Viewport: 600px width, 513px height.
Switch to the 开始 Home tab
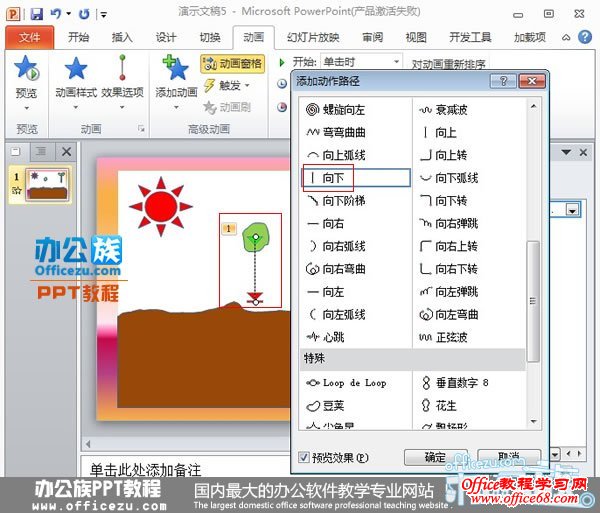pyautogui.click(x=78, y=37)
